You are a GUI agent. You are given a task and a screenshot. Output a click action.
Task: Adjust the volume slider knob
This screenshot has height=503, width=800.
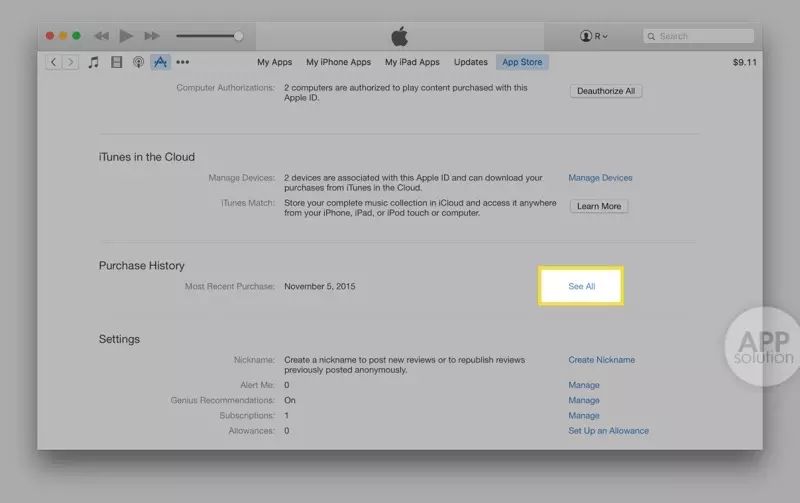click(238, 36)
